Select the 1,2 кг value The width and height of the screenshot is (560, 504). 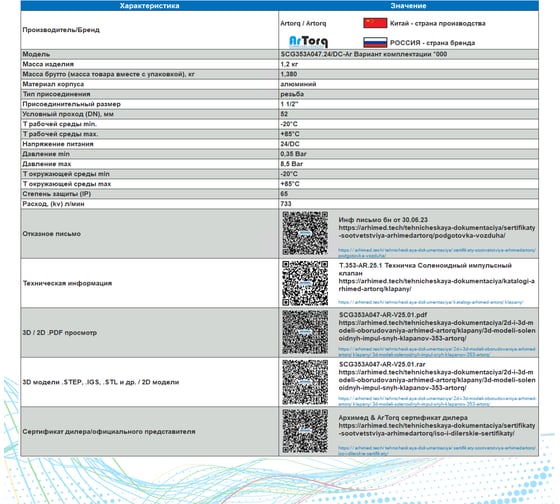click(x=289, y=64)
